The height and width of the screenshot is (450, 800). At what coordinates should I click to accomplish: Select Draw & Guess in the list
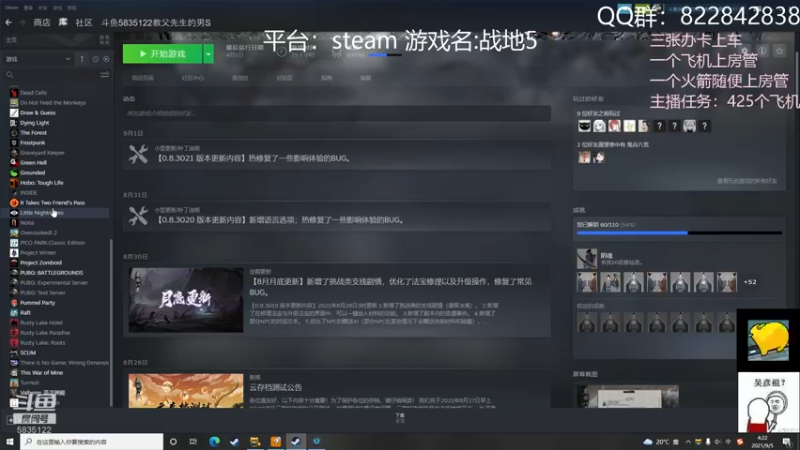[38, 113]
